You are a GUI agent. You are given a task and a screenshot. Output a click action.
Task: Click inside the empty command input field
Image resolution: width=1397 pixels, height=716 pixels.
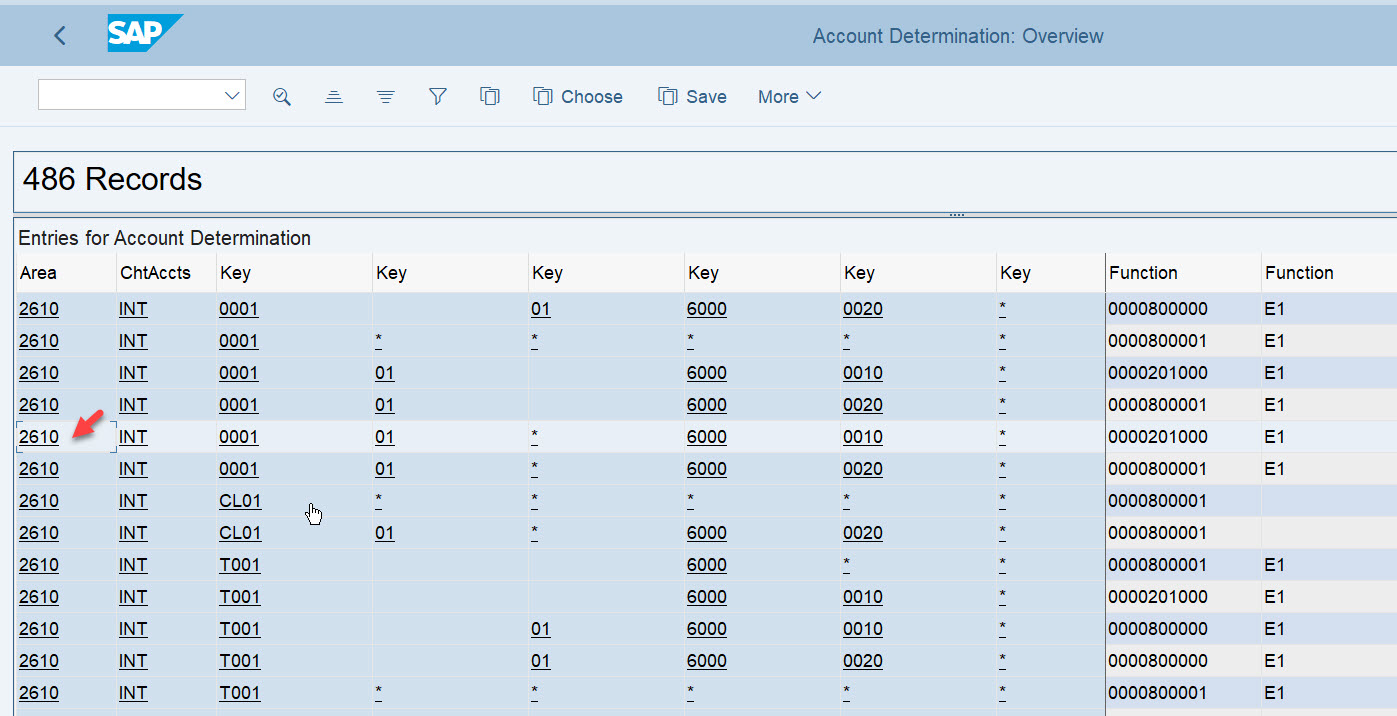click(x=130, y=94)
